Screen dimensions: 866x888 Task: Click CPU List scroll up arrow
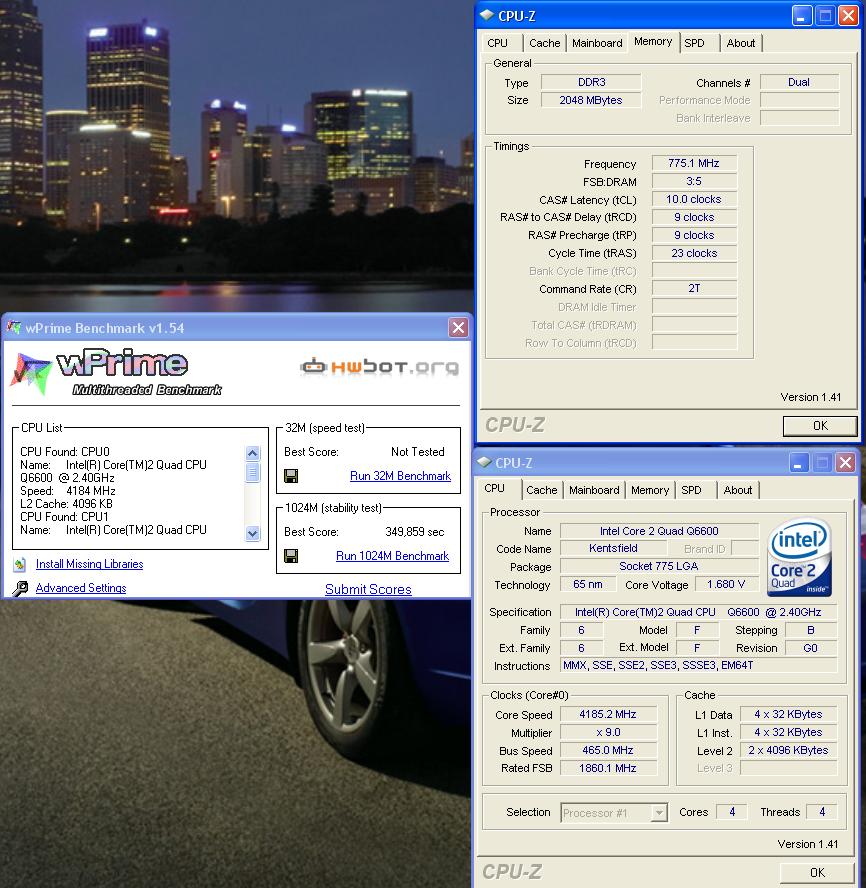click(253, 453)
